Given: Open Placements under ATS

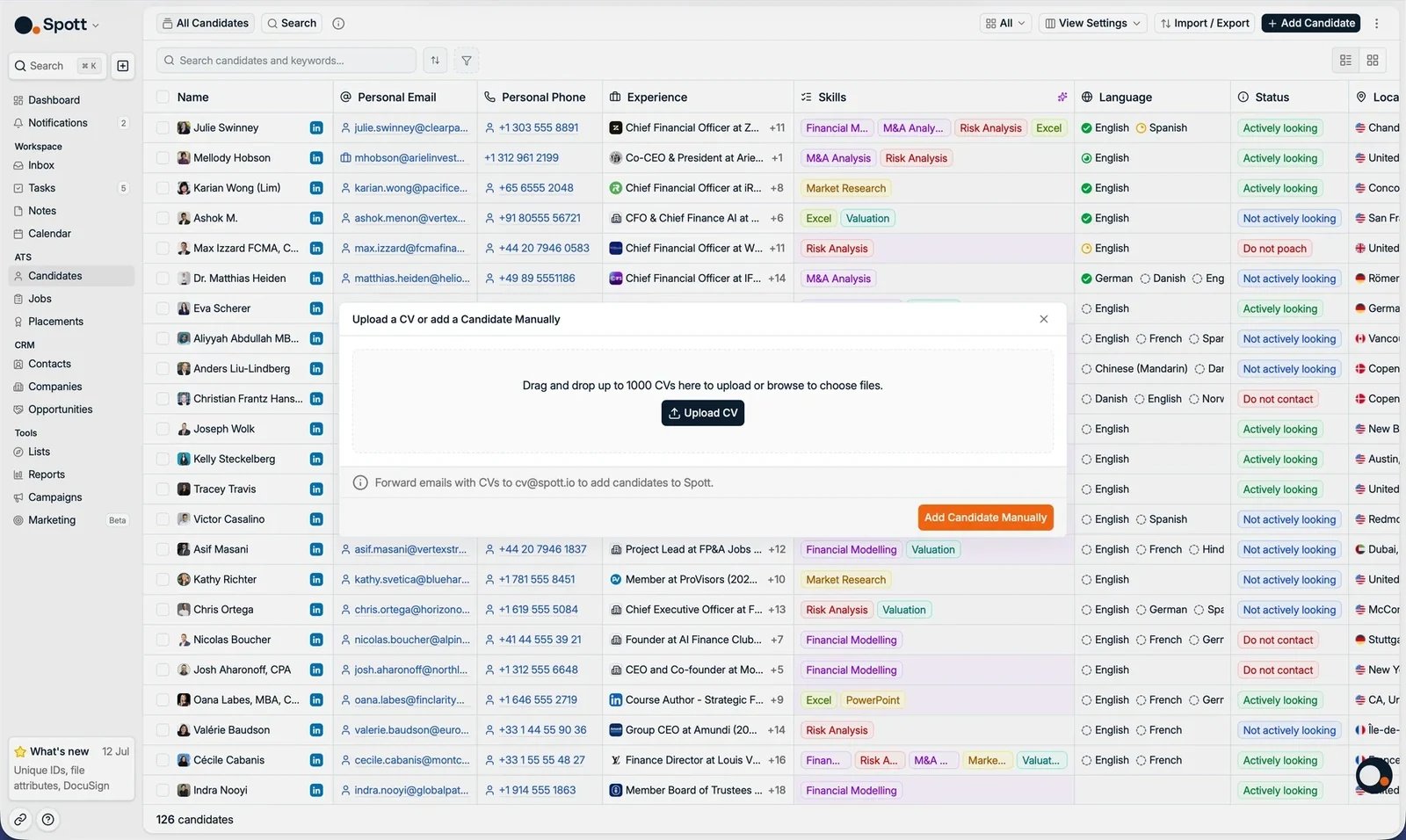Looking at the screenshot, I should click(71, 322).
